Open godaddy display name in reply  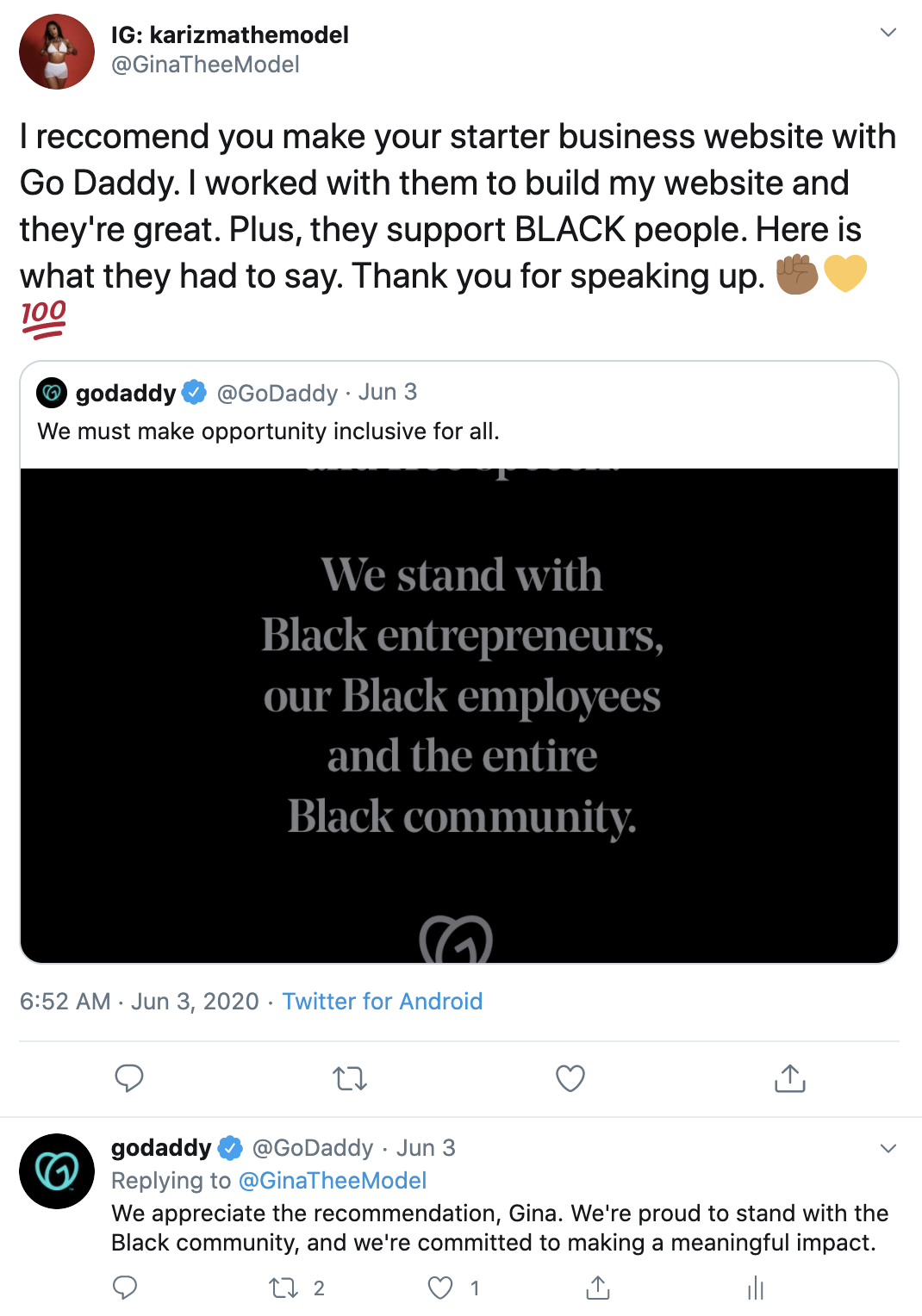tap(161, 1147)
